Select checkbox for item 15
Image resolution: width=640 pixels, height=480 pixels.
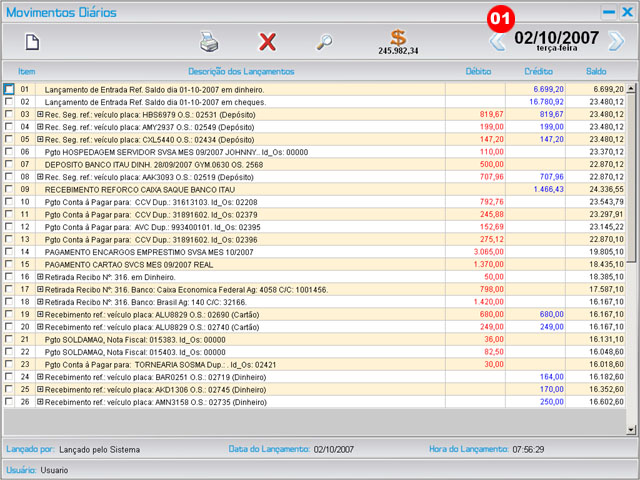9,264
